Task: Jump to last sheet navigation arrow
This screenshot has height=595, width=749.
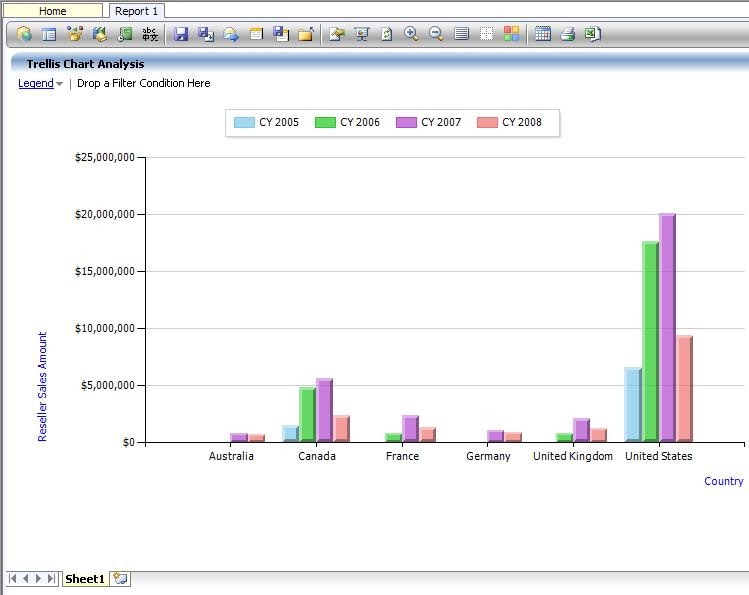Action: (x=52, y=579)
